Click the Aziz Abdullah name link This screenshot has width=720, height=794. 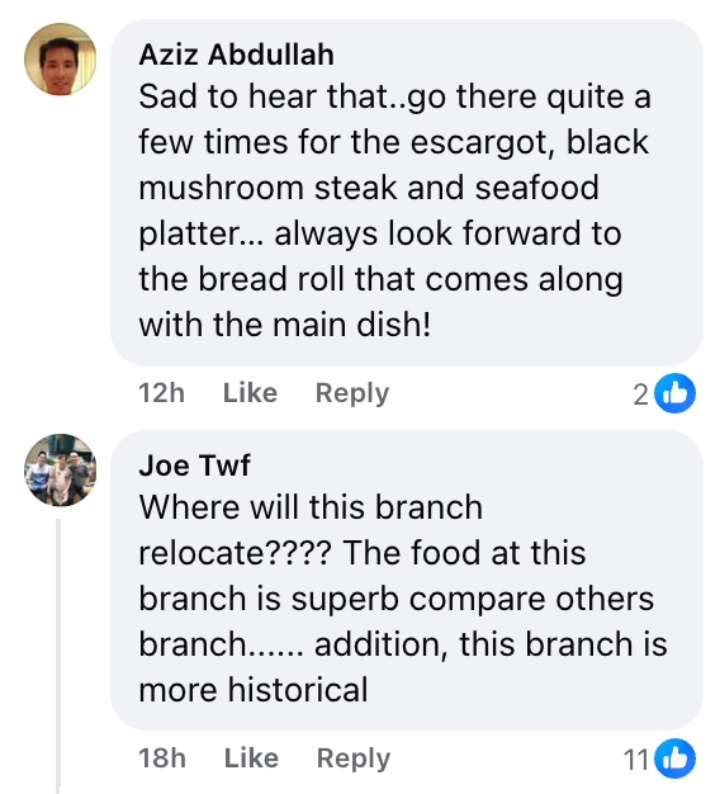236,54
